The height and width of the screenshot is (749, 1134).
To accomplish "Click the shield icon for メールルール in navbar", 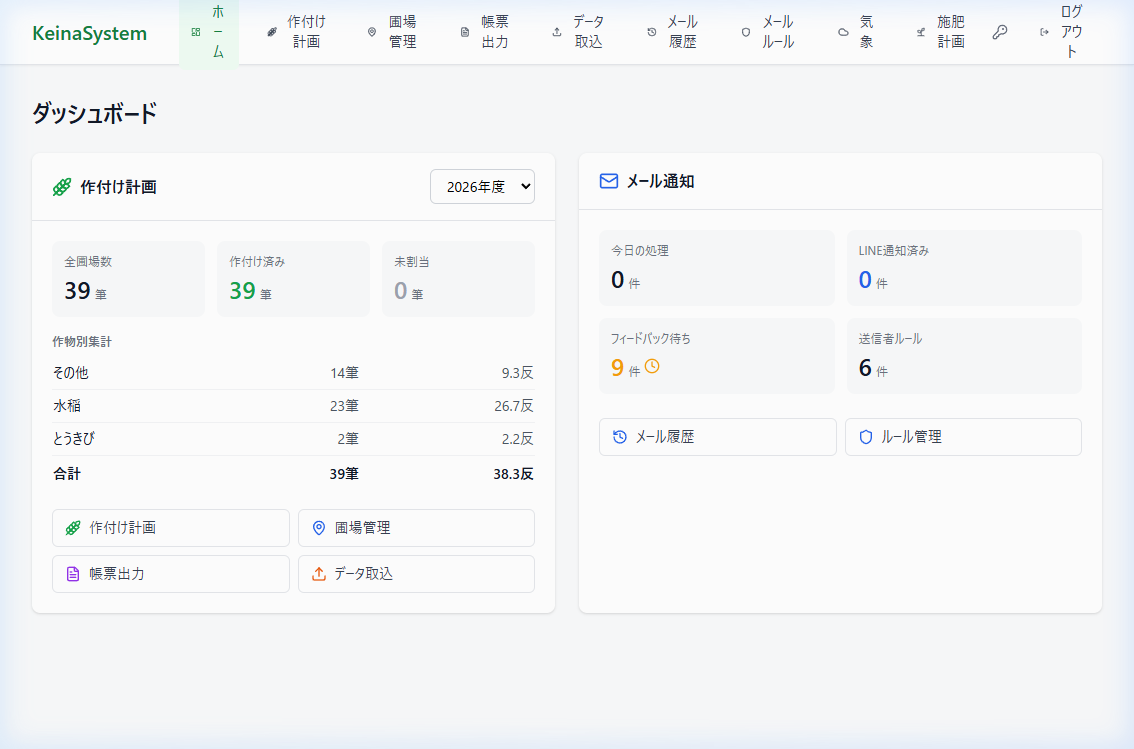I will [745, 32].
